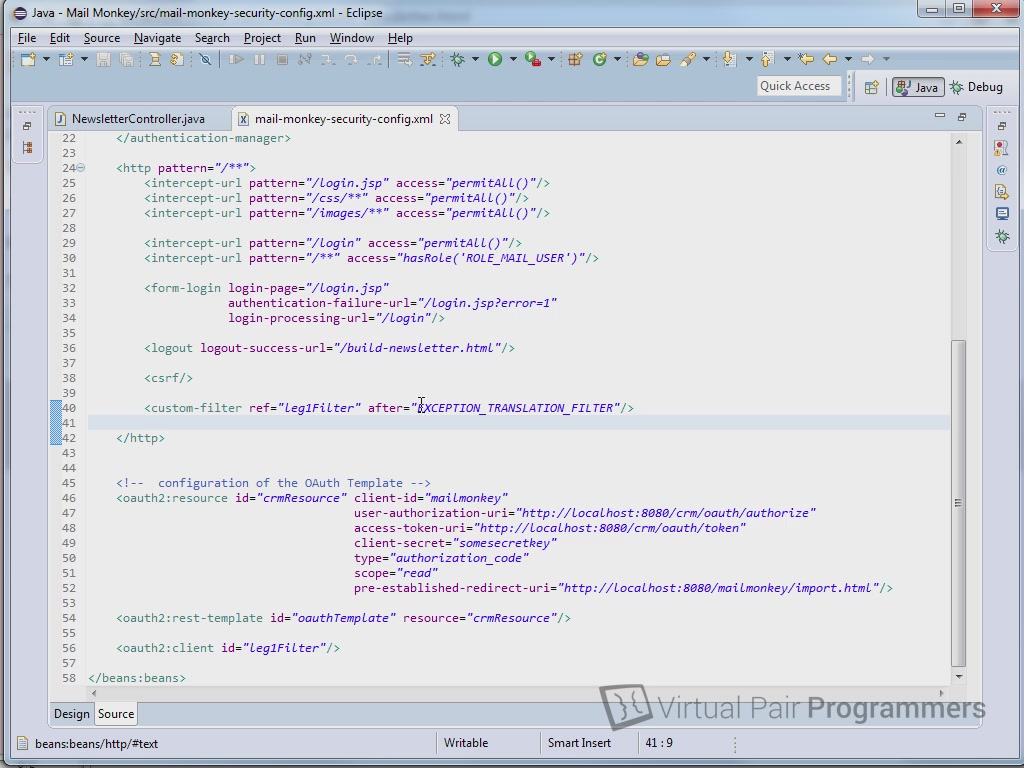Open the Help menu
The image size is (1024, 768).
[400, 38]
